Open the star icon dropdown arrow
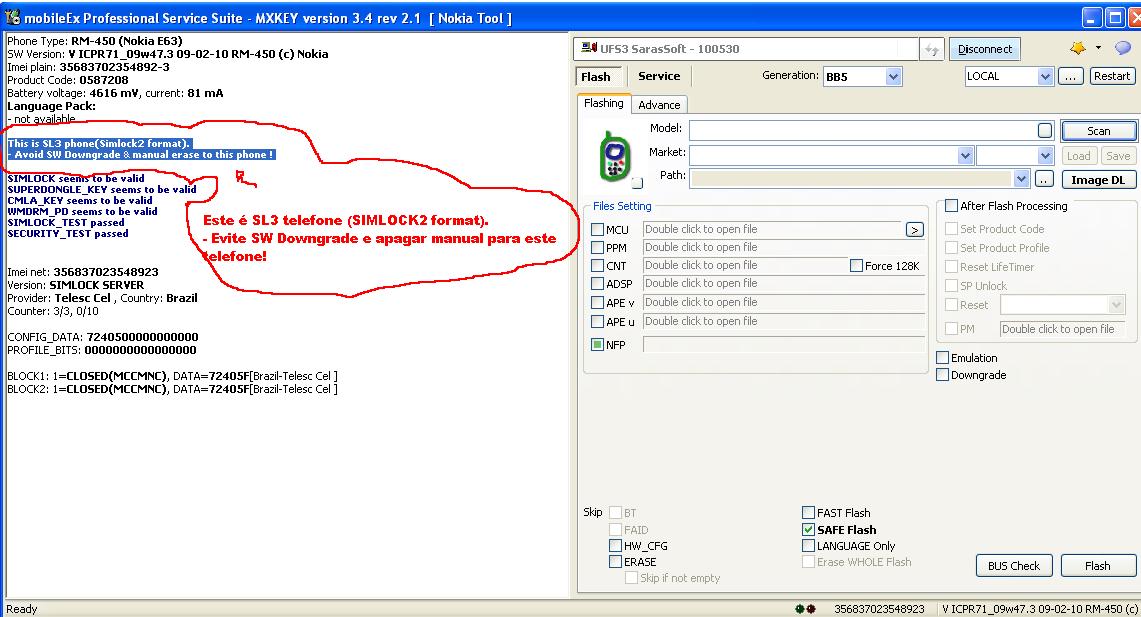This screenshot has width=1141, height=617. [1098, 48]
